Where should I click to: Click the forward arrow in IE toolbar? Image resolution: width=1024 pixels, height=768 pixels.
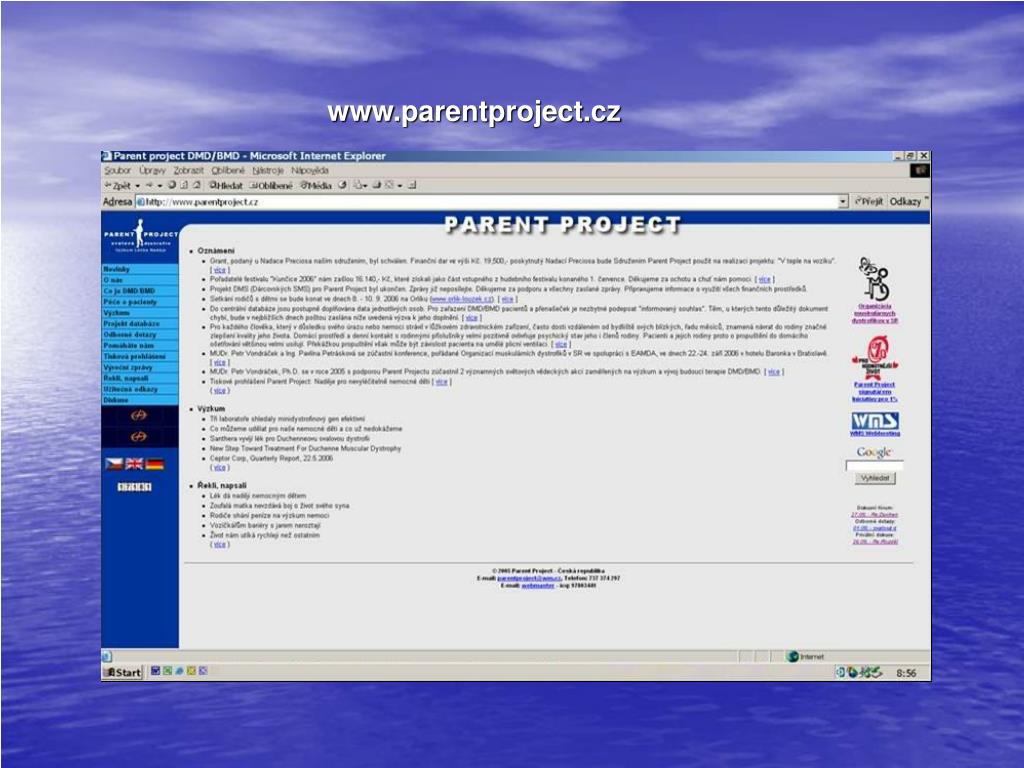[149, 185]
